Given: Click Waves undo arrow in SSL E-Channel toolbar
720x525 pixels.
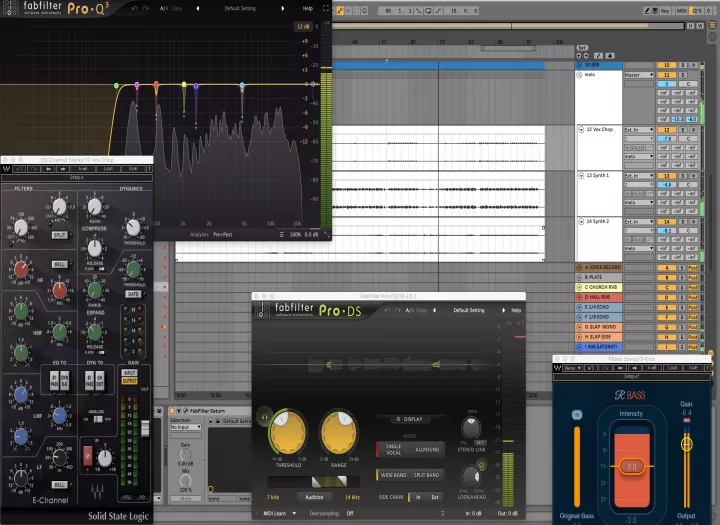Looking at the screenshot, I should pos(19,169).
